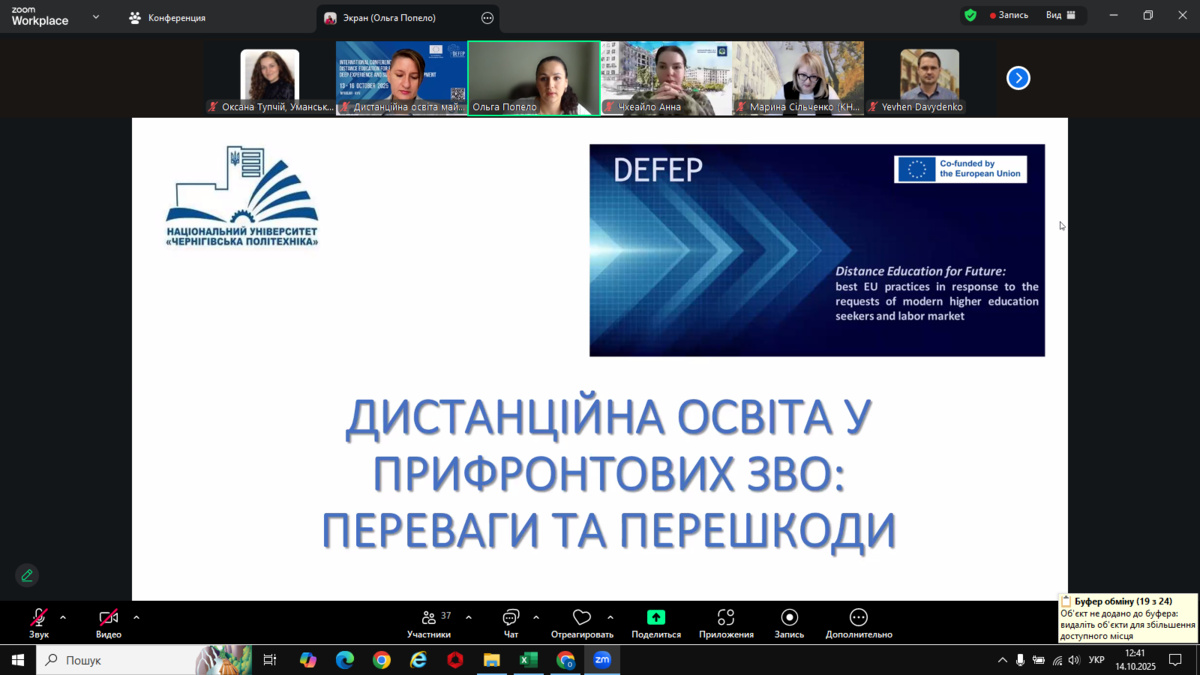Open Дополнительно more options icon

(x=858, y=618)
